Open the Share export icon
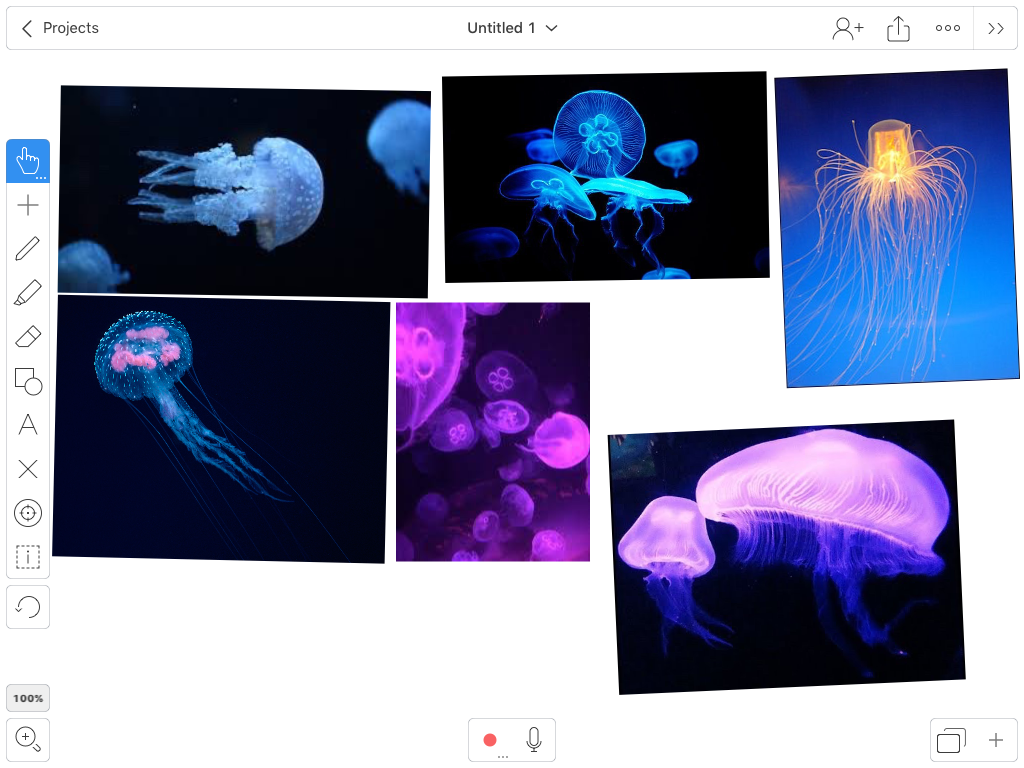The image size is (1024, 768). pyautogui.click(x=899, y=29)
